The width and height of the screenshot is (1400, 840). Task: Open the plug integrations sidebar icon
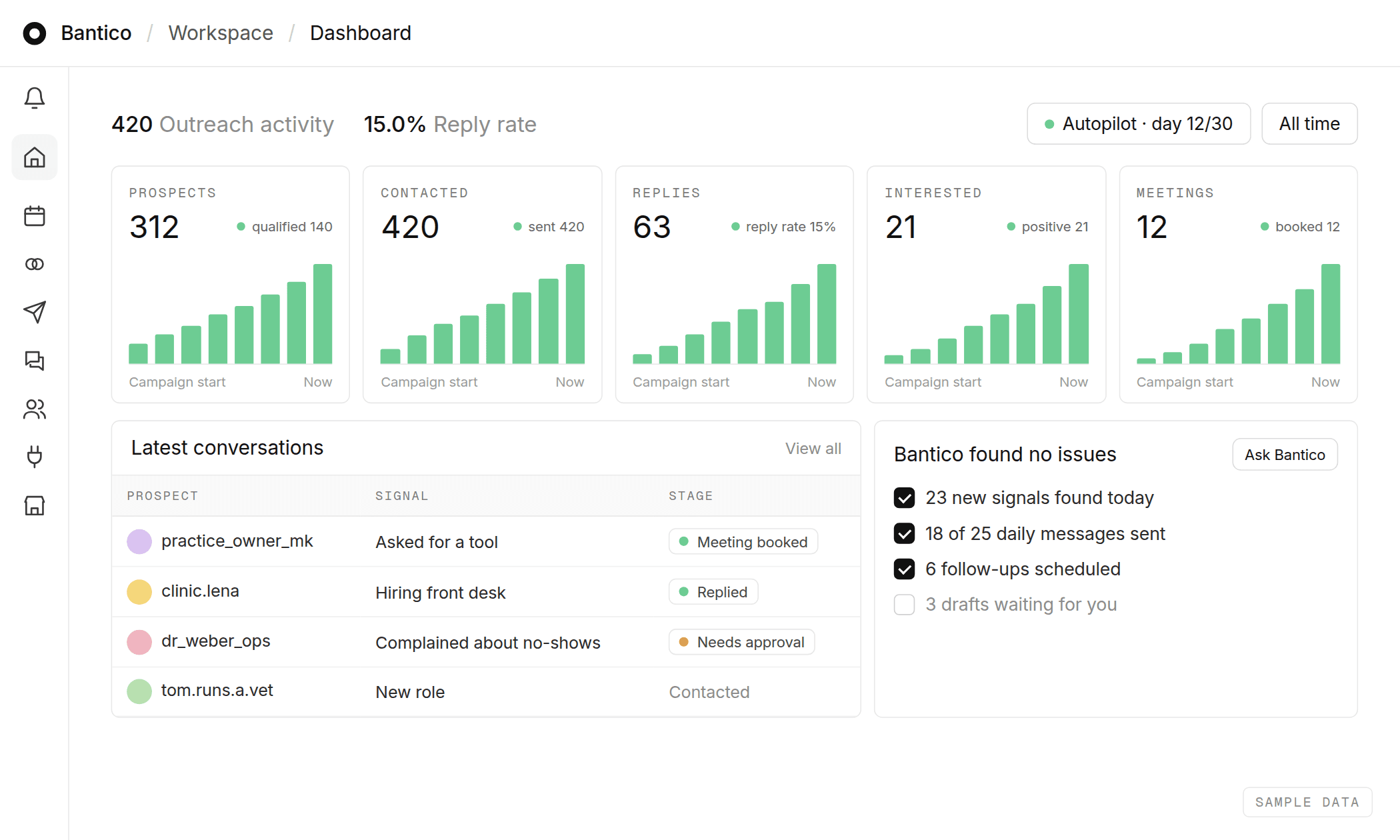35,457
